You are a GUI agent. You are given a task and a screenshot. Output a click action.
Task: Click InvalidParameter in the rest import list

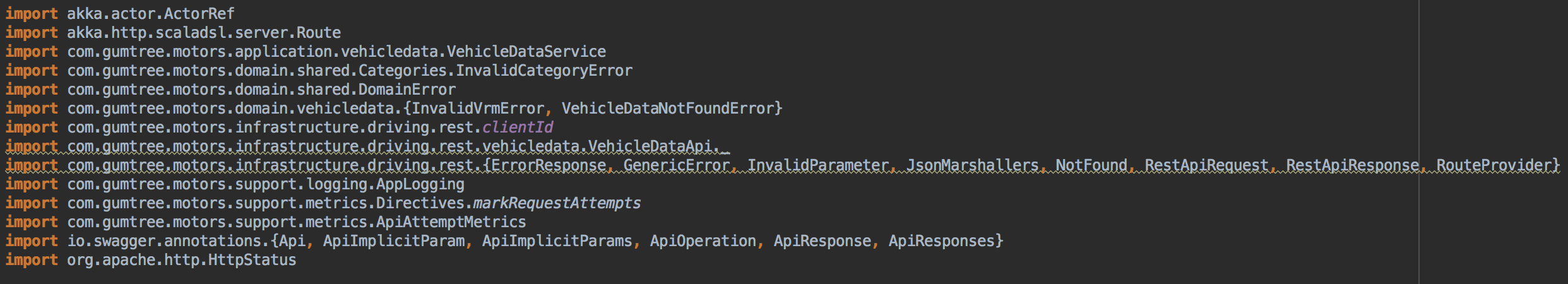818,165
